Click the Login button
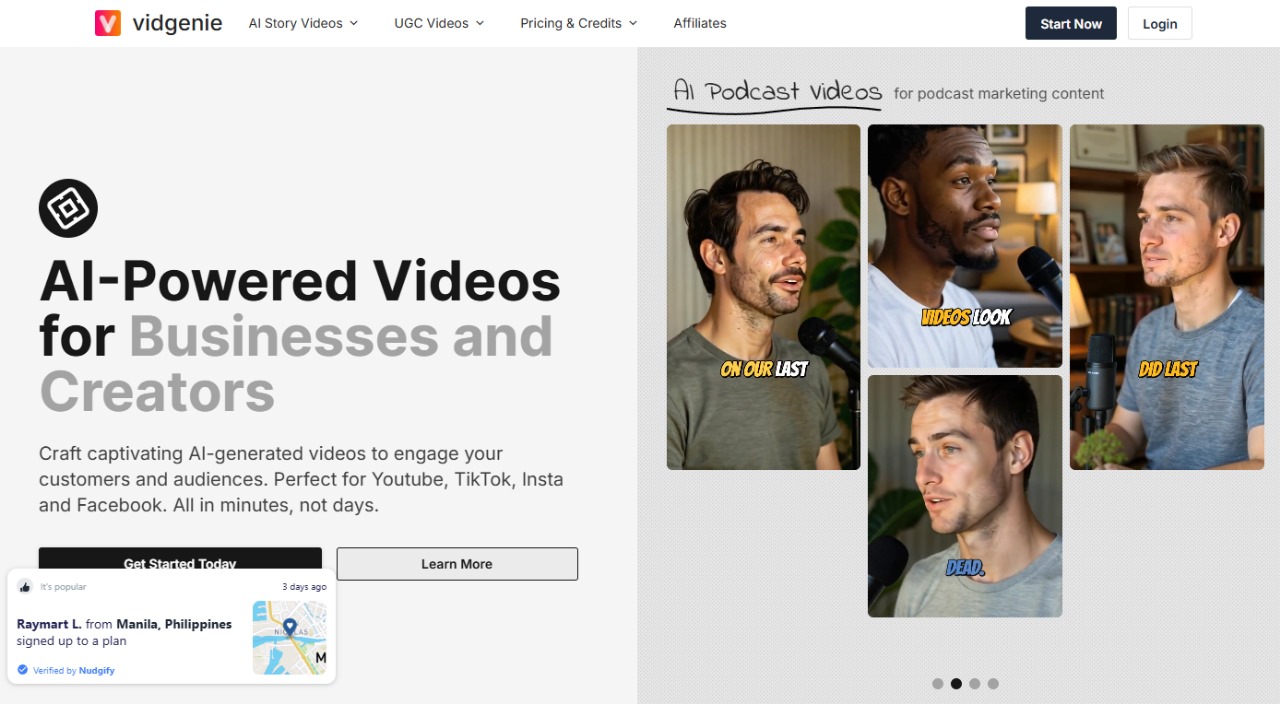 (1160, 24)
